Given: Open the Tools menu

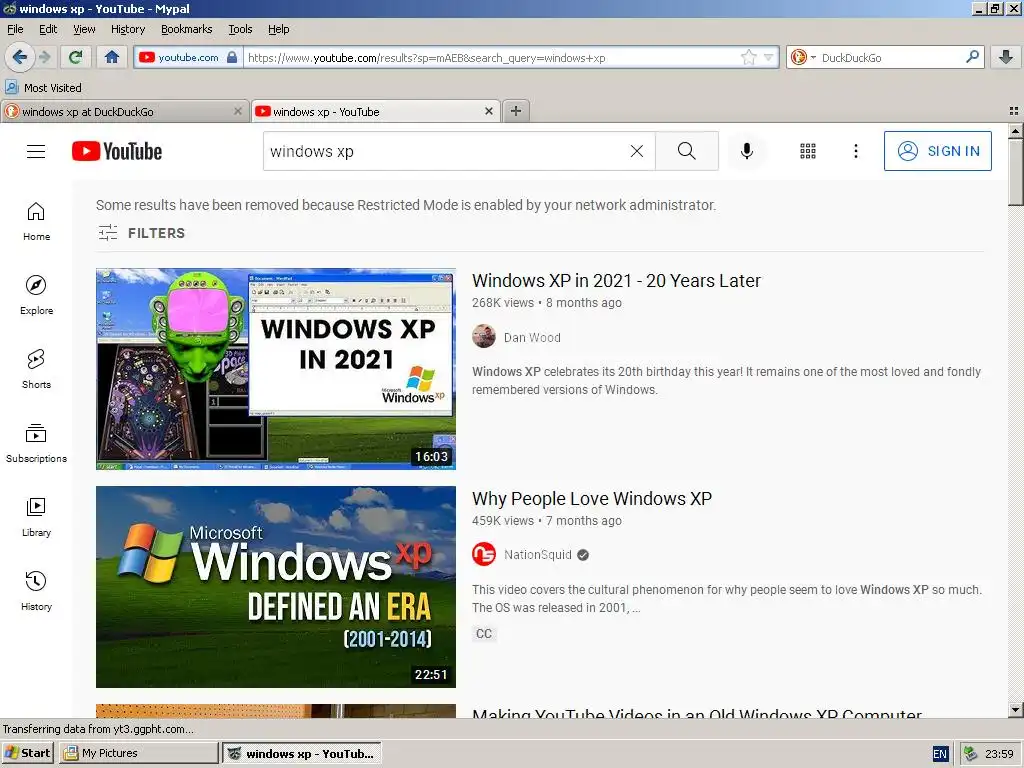Looking at the screenshot, I should [240, 29].
